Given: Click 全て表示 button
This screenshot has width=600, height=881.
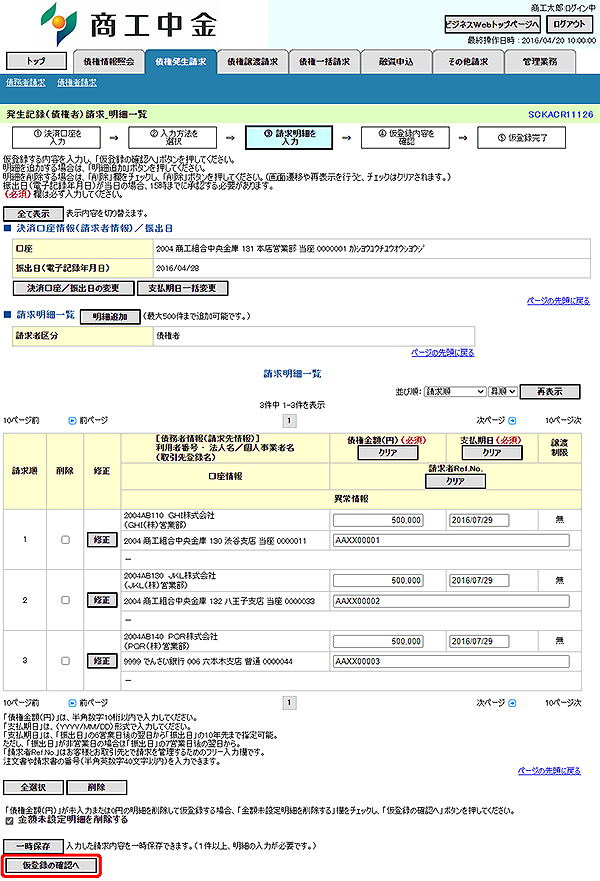Looking at the screenshot, I should point(33,214).
